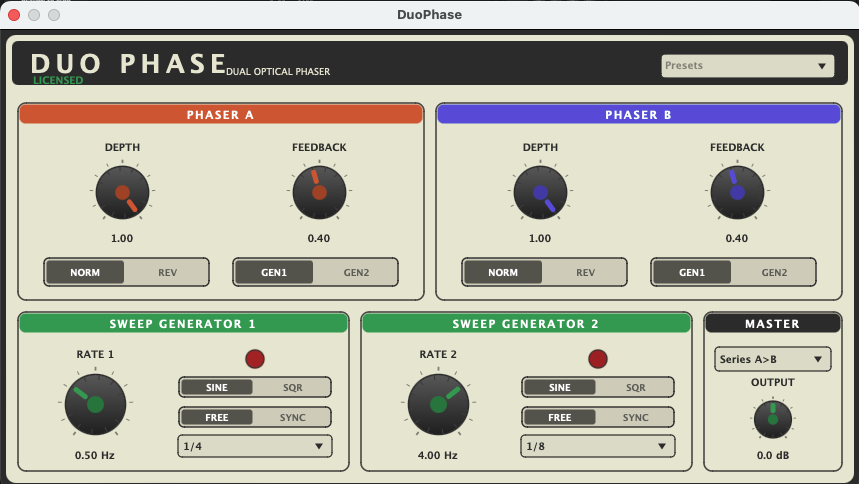Set Sweep Generator 2 to SYNC
Viewport: 859px width, 484px height.
(x=635, y=418)
